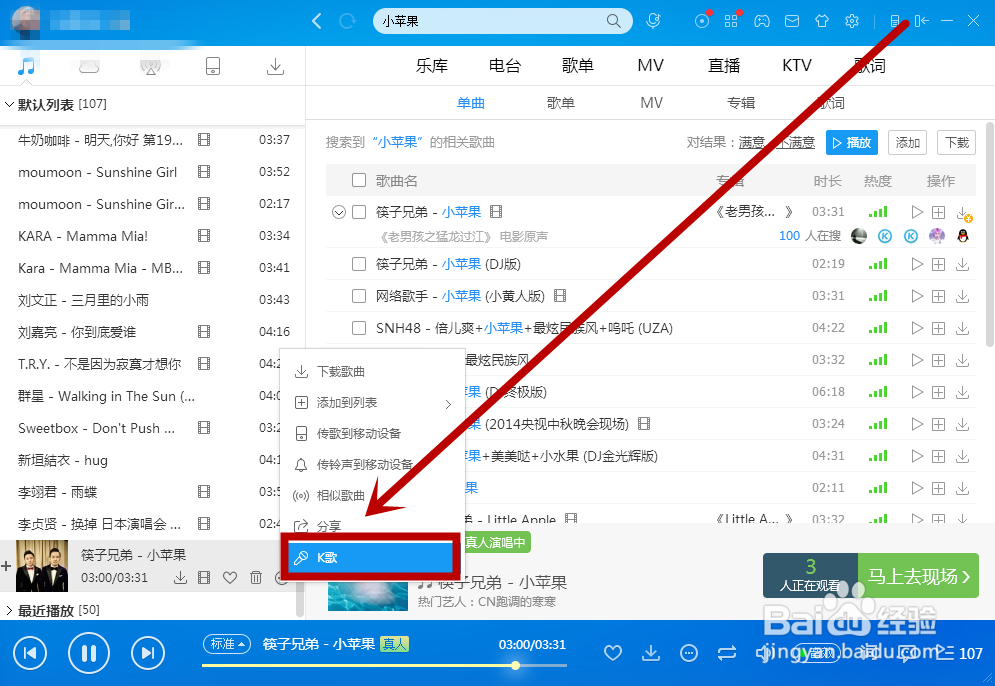The height and width of the screenshot is (686, 995).
Task: Click the 满意 feedback link
Action: pos(751,143)
